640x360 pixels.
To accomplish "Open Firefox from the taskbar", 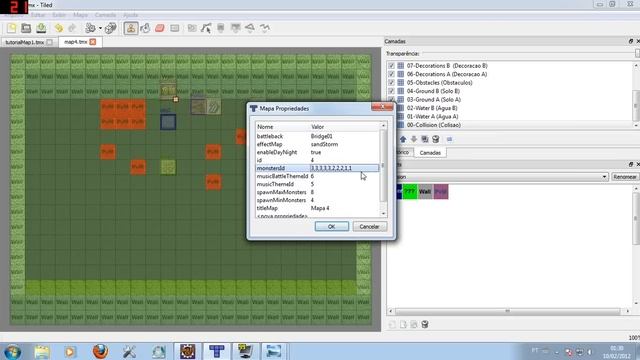I will 100,351.
